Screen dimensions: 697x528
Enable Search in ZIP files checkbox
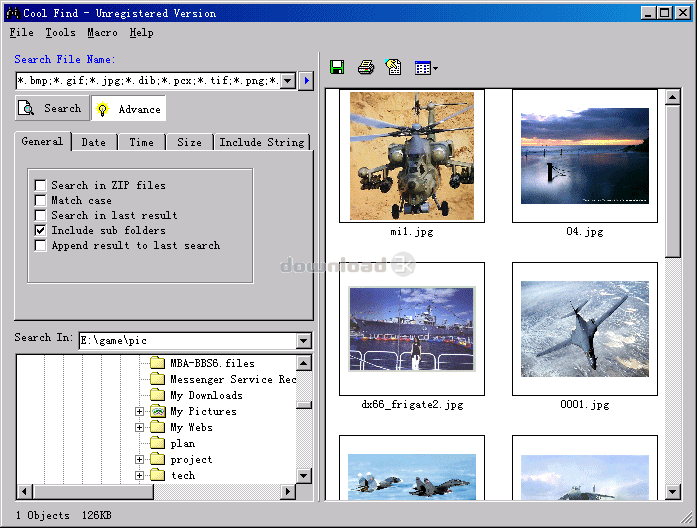coord(40,185)
